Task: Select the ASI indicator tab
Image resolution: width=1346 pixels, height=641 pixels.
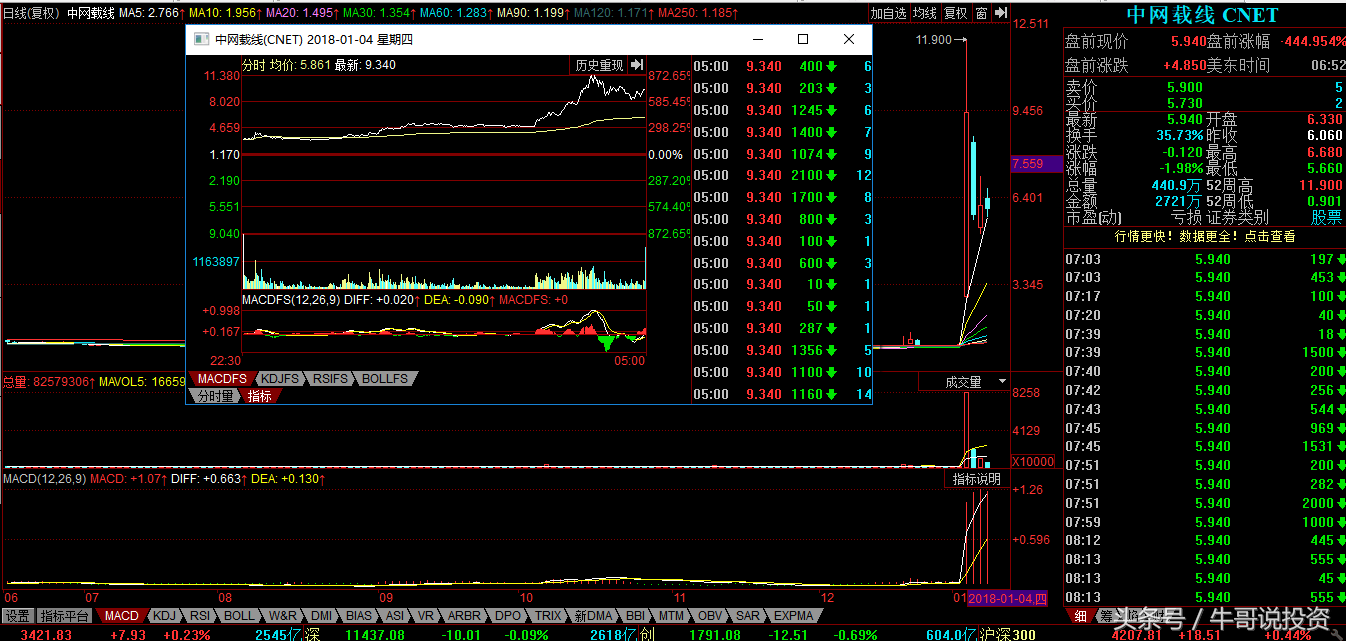Action: [x=395, y=615]
